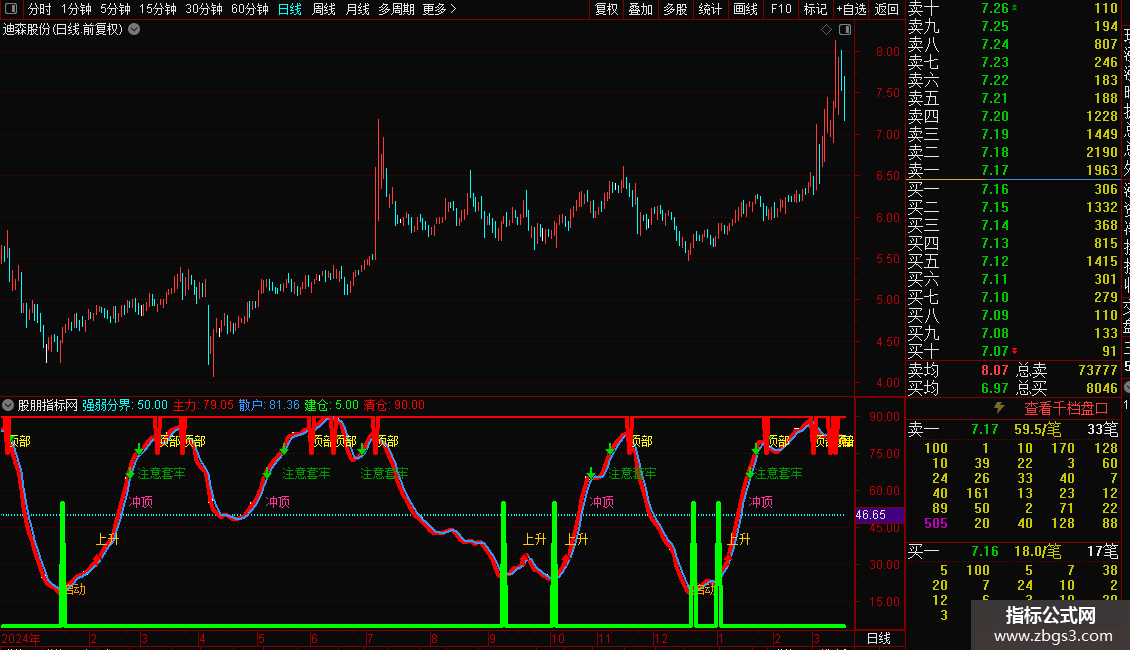Click the 散户: 81.36 indicator value
The image size is (1130, 650).
[269, 405]
